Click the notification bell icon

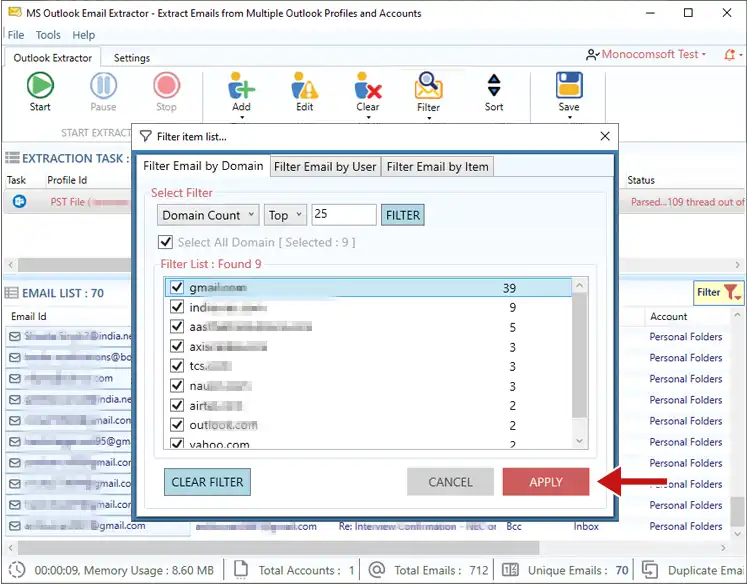tap(729, 55)
